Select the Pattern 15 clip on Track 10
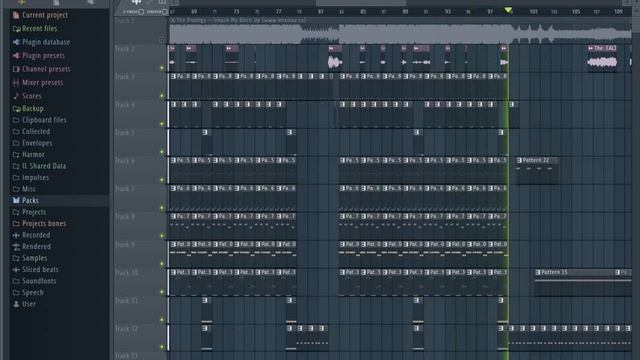Screen dimensions: 640x360 575,282
